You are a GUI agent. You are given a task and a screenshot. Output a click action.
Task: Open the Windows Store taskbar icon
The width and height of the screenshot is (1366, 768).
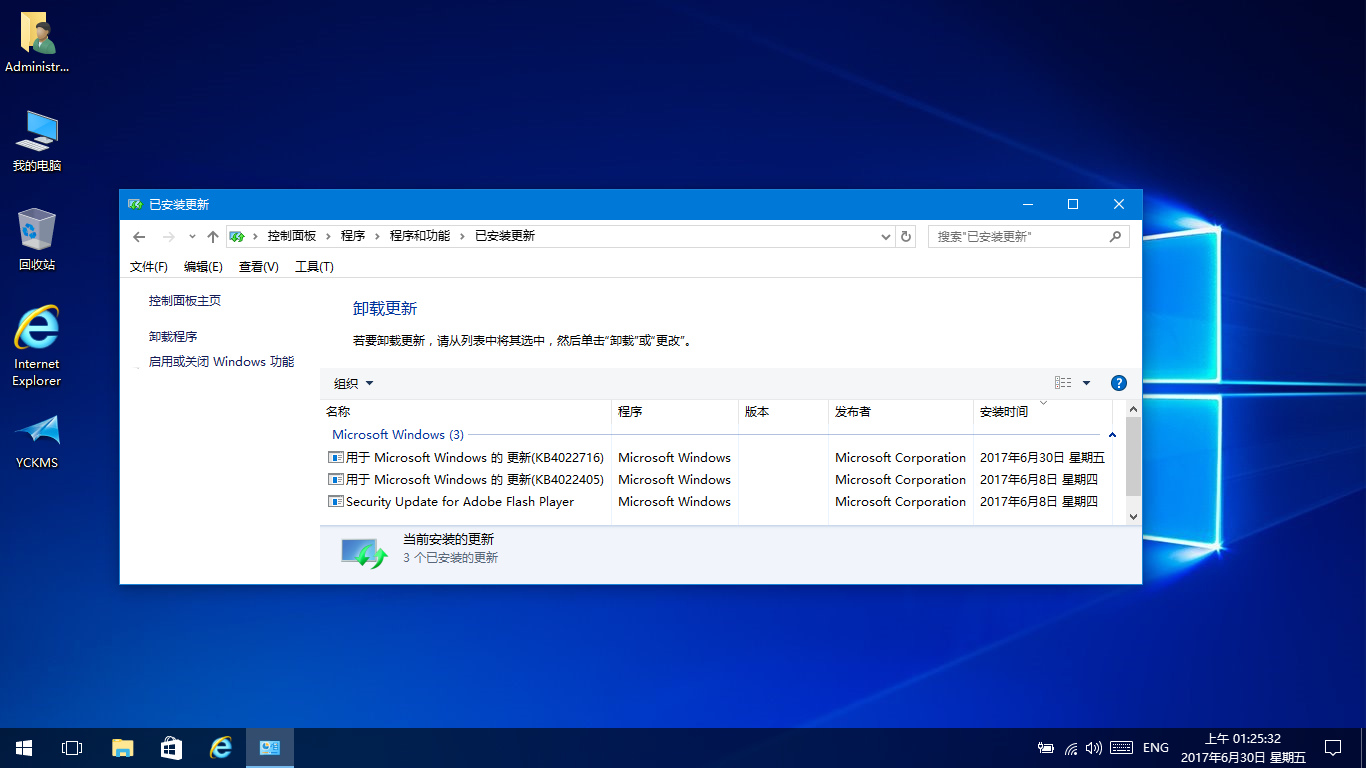tap(171, 748)
